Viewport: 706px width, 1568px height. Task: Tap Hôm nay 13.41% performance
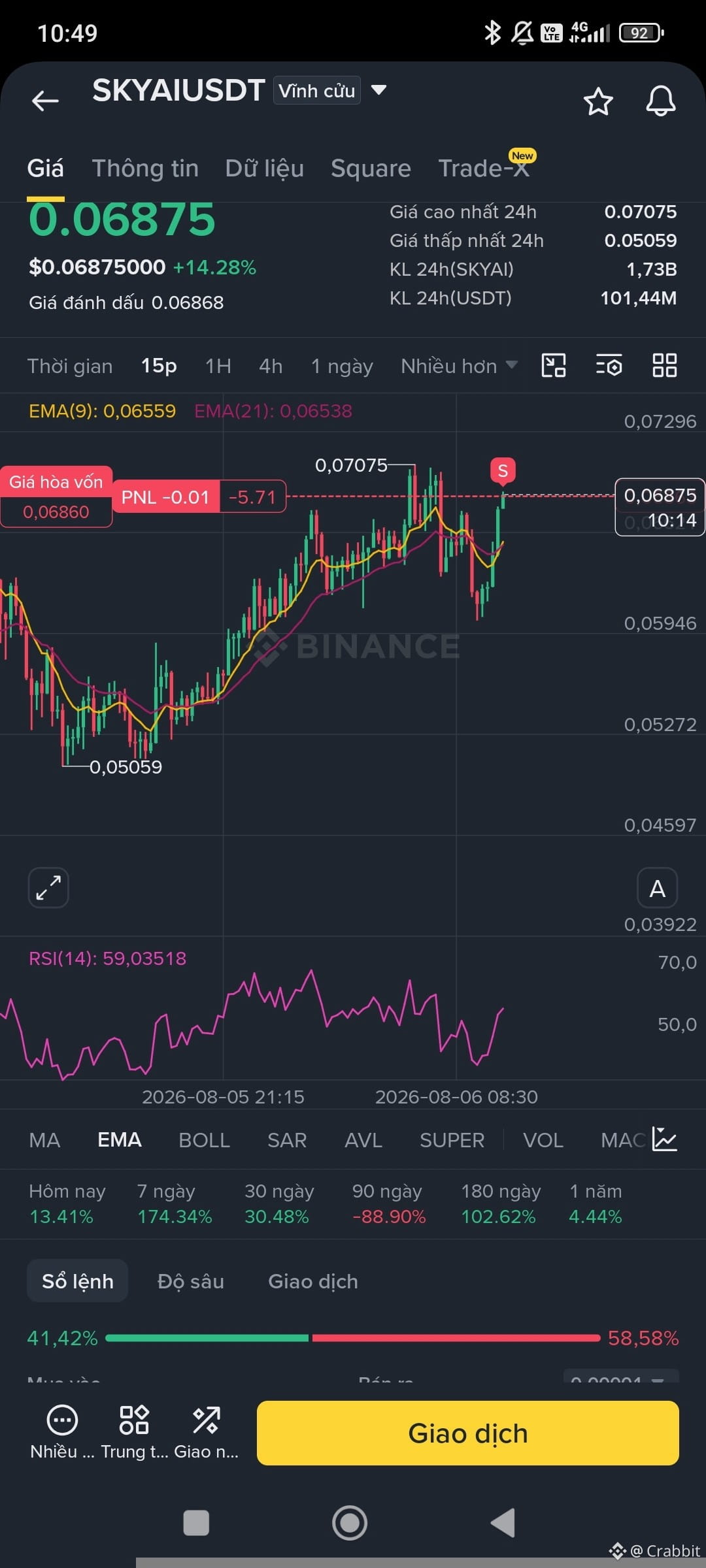coord(67,1203)
